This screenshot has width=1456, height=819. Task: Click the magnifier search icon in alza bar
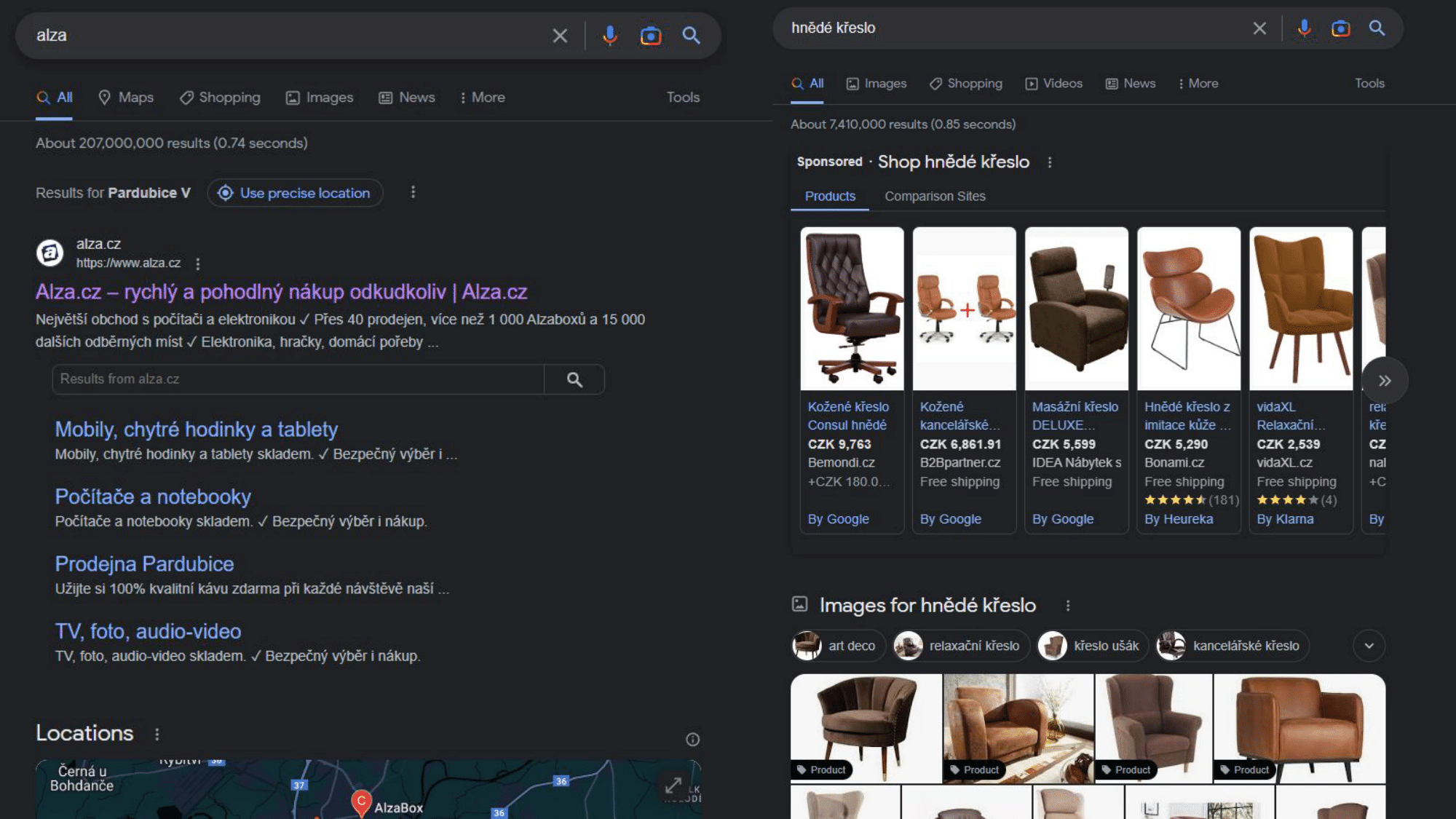tap(691, 36)
